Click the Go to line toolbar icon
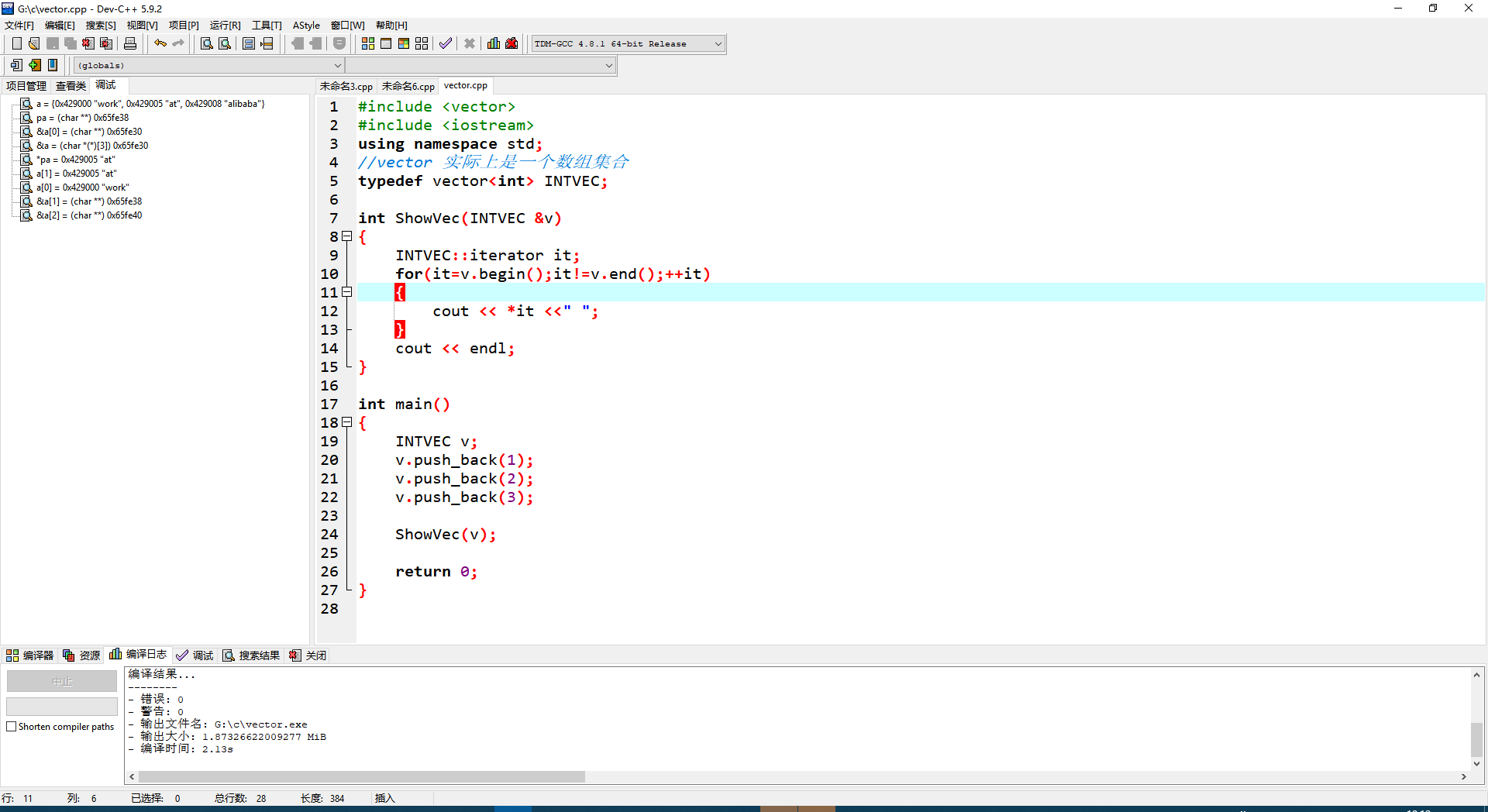The height and width of the screenshot is (812, 1488). (267, 43)
